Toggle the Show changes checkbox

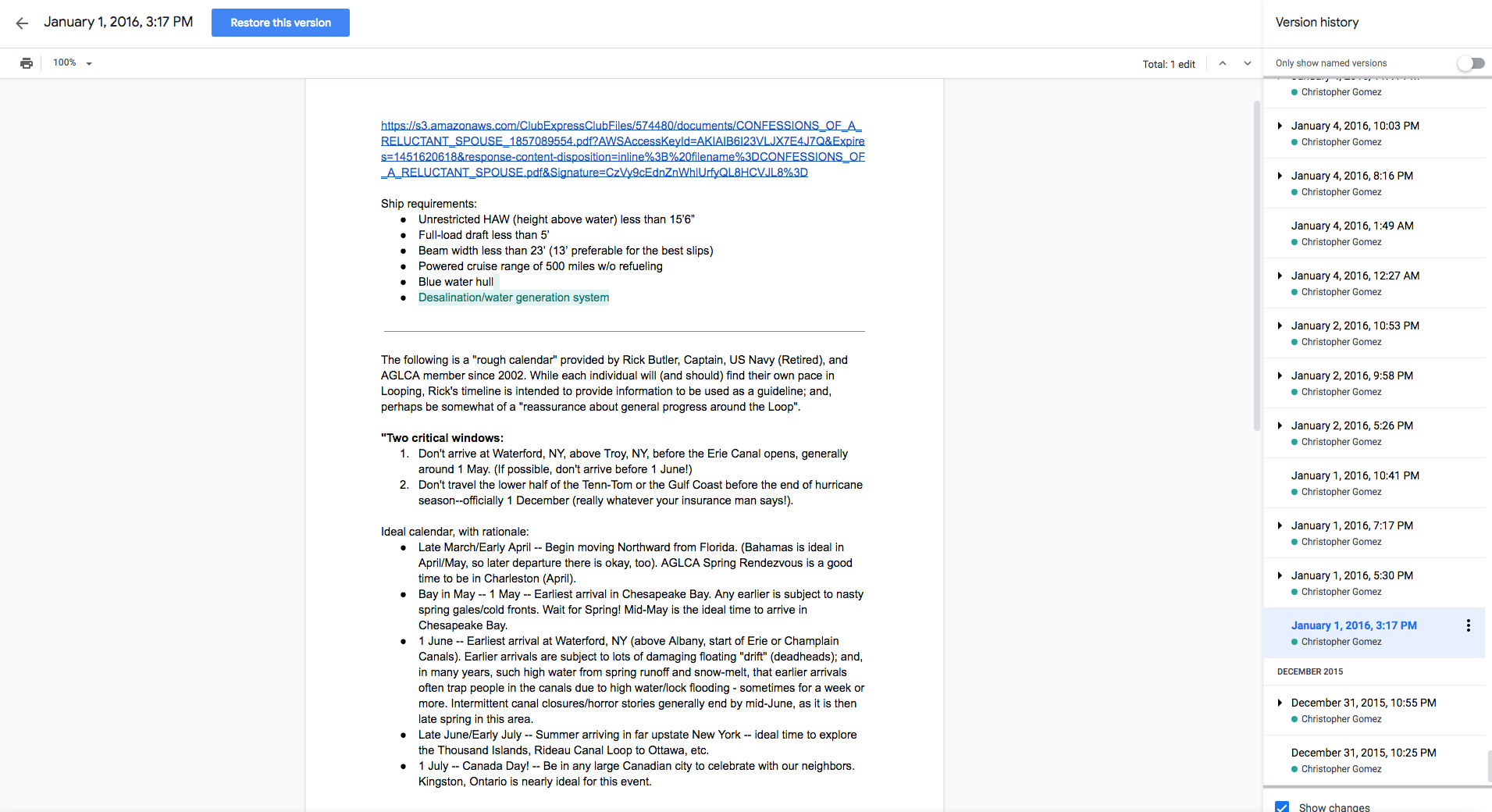pos(1282,807)
